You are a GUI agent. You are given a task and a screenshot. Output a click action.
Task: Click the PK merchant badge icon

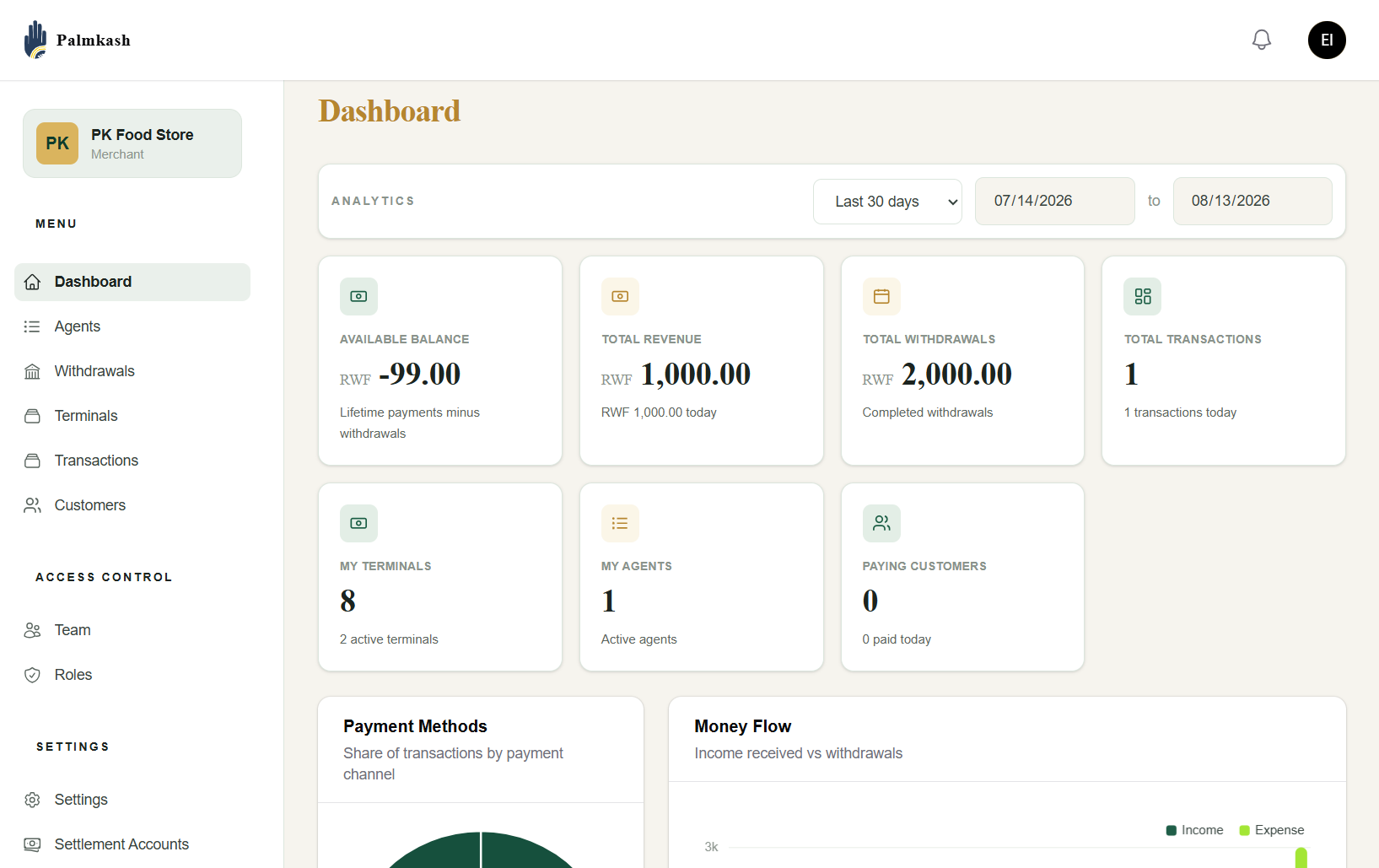(57, 143)
